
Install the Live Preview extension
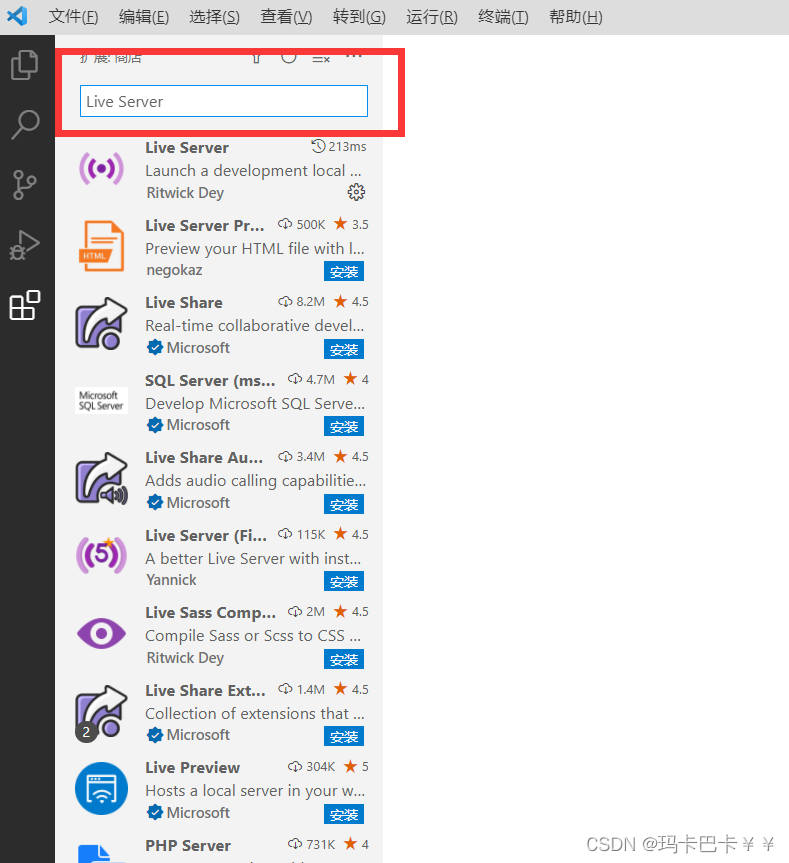click(x=343, y=815)
